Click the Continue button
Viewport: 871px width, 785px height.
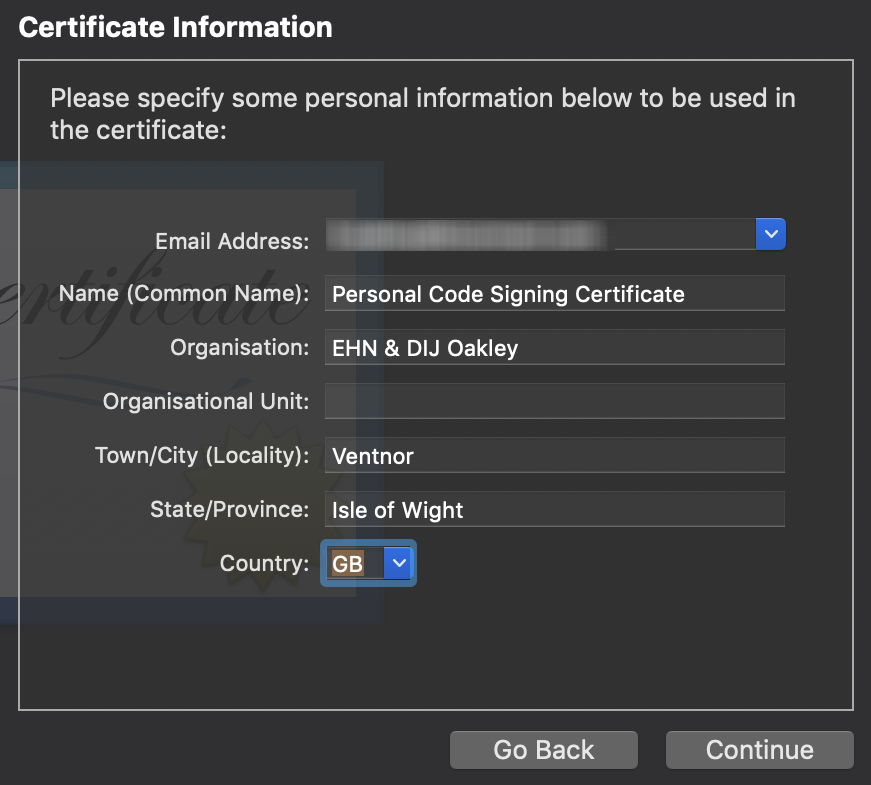tap(759, 749)
